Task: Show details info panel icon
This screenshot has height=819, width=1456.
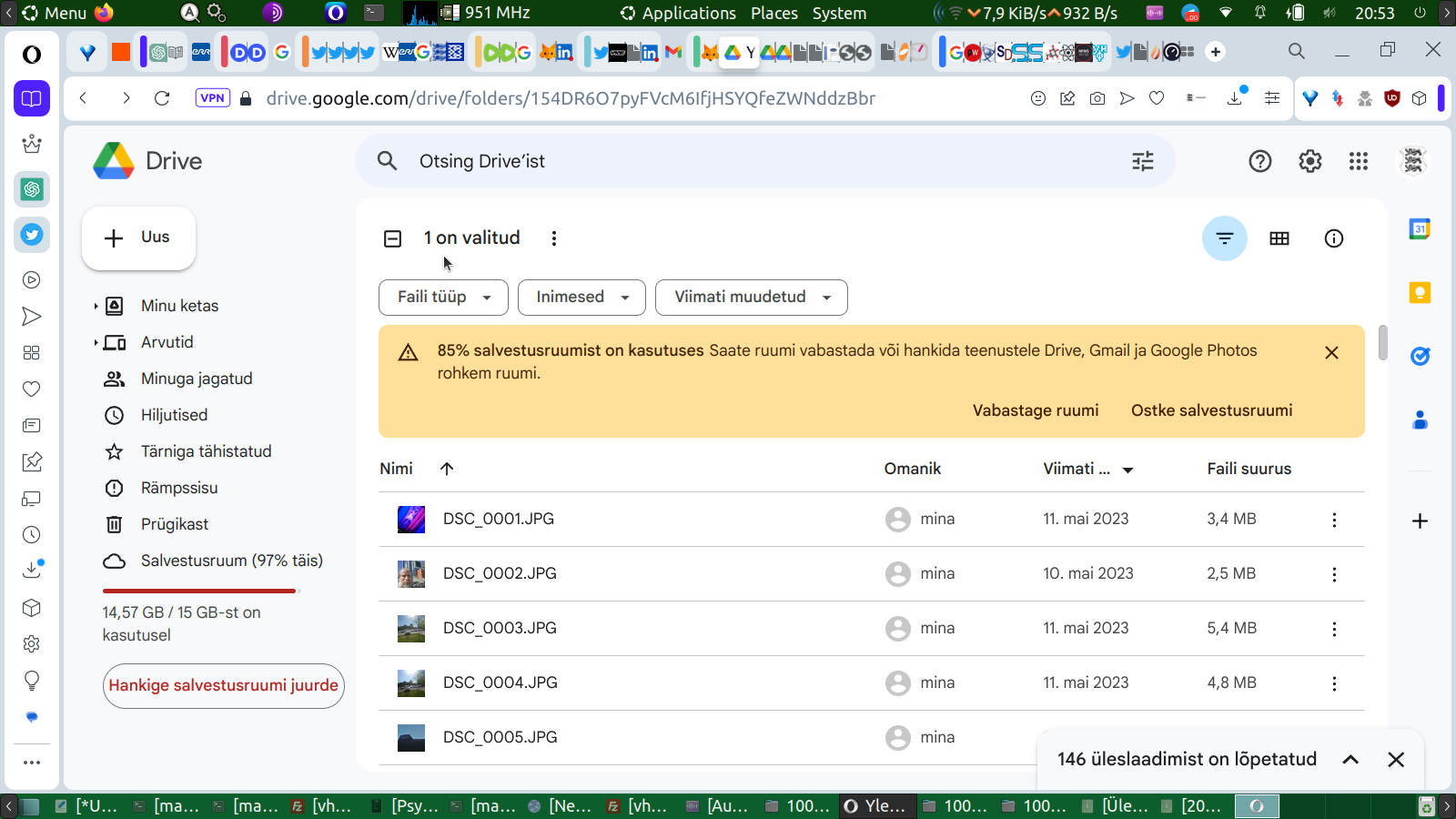Action: pyautogui.click(x=1333, y=238)
